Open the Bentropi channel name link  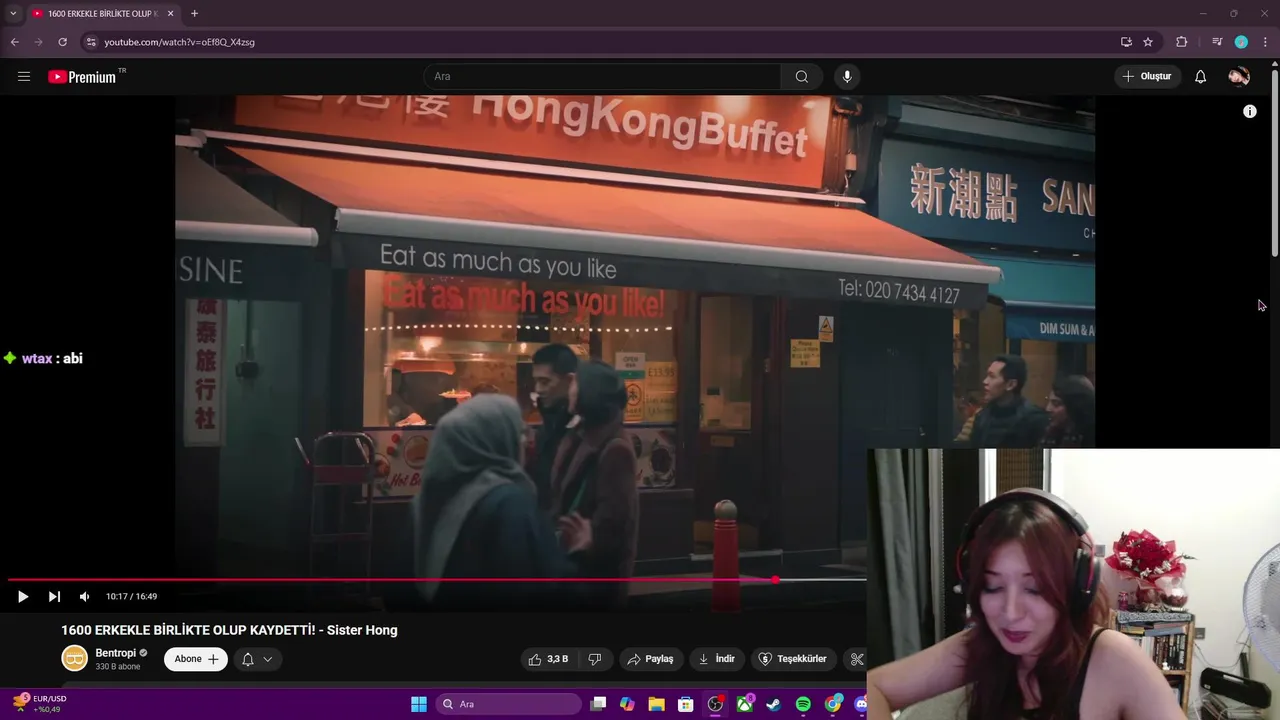tap(116, 653)
